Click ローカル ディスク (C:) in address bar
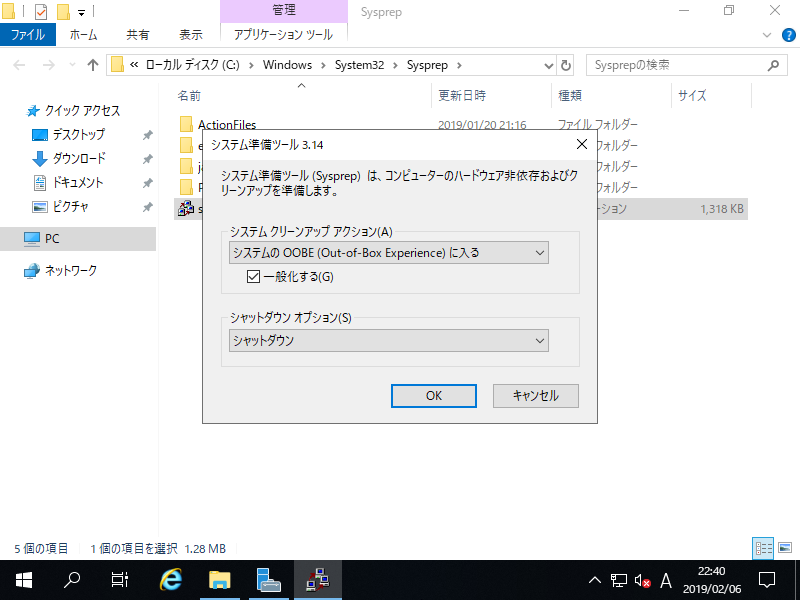This screenshot has height=600, width=800. click(x=192, y=65)
